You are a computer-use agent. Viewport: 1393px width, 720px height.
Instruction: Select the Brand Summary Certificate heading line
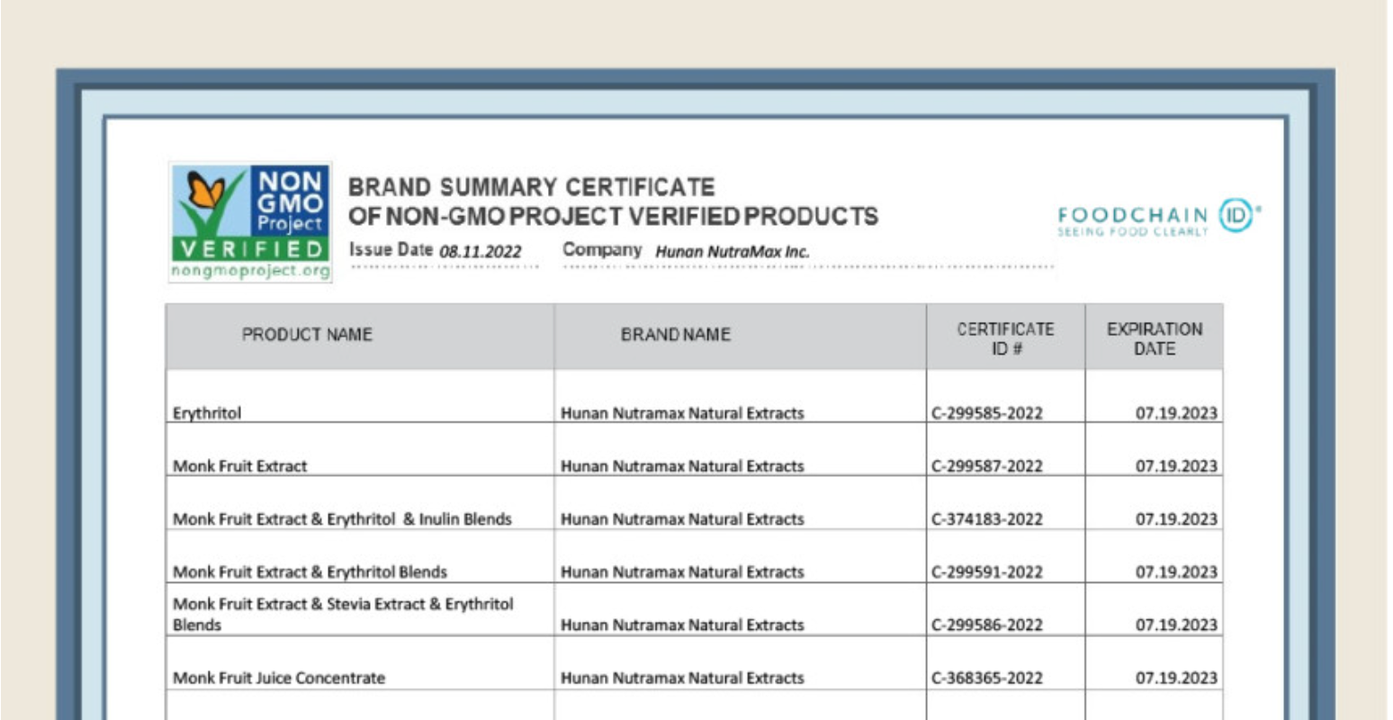pyautogui.click(x=531, y=187)
